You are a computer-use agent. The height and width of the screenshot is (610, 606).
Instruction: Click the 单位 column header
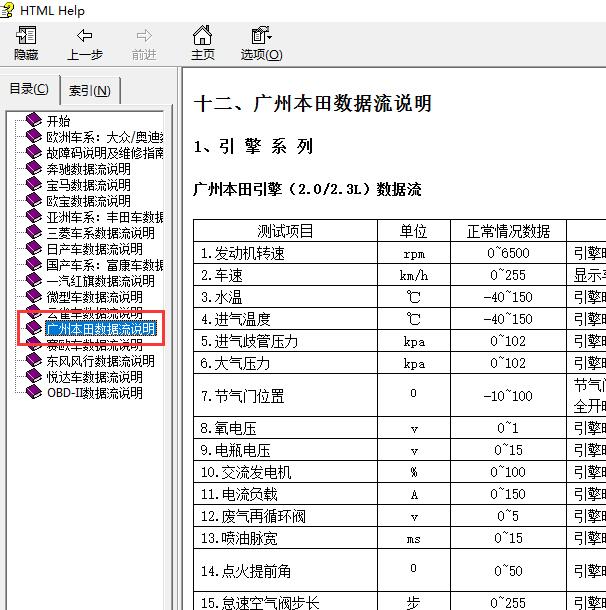413,231
